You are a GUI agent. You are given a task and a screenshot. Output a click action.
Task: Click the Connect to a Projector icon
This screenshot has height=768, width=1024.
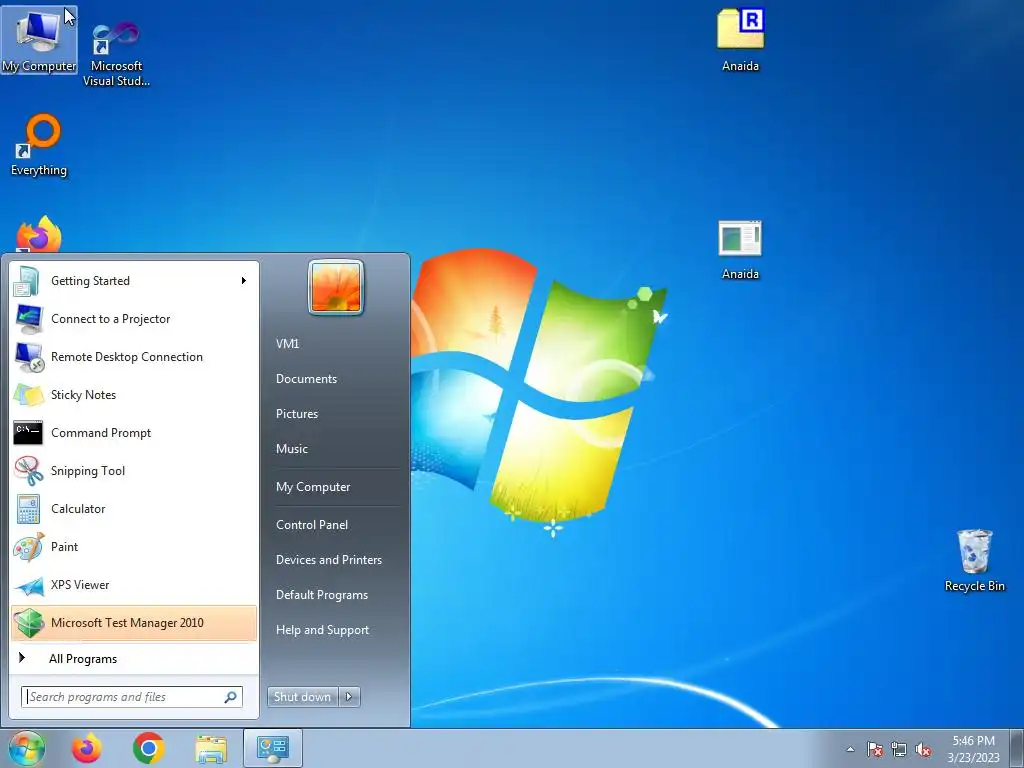click(x=28, y=319)
